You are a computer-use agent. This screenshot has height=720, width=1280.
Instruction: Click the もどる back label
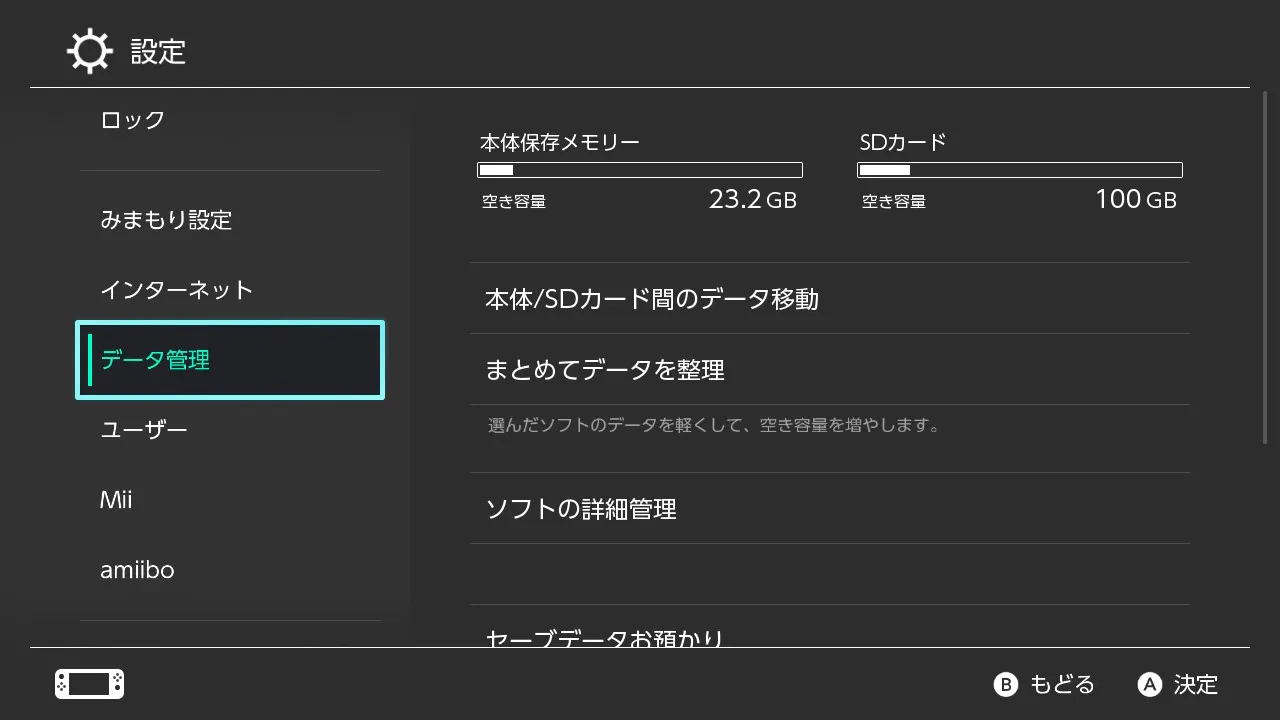click(1061, 684)
